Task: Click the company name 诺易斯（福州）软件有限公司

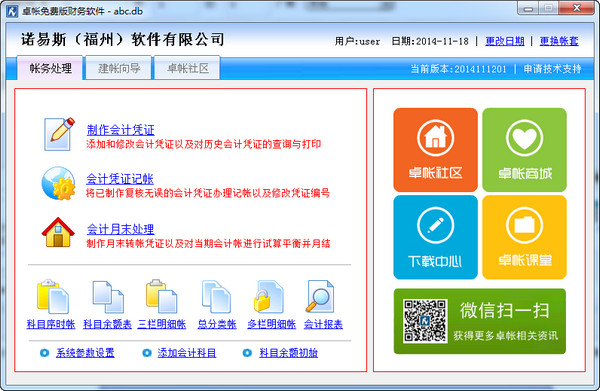Action: point(123,39)
